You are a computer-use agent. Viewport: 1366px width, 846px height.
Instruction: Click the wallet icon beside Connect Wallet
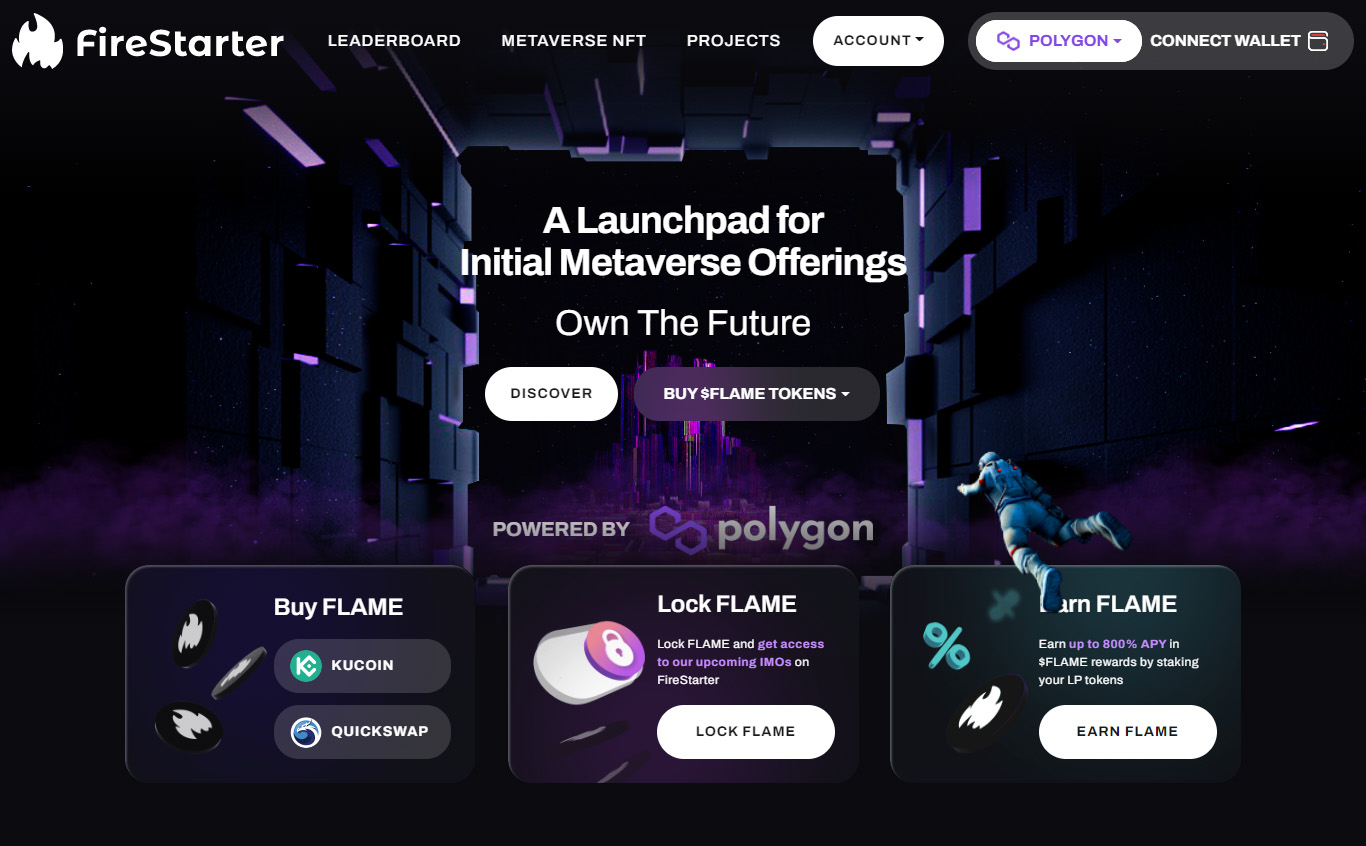pyautogui.click(x=1318, y=41)
